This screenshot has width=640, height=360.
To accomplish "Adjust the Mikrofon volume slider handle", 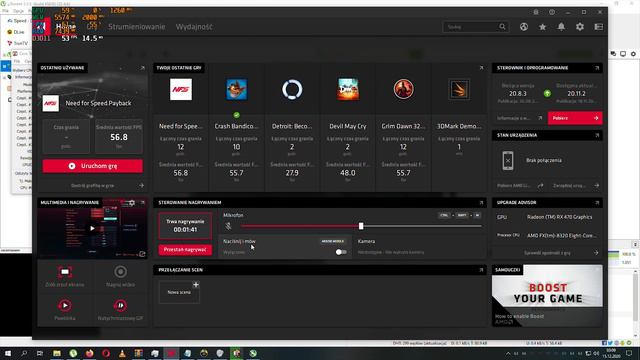I will 361,226.
